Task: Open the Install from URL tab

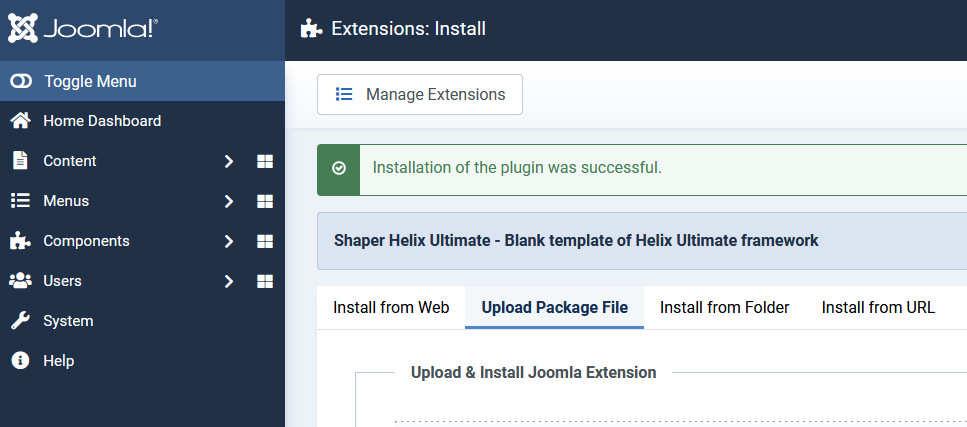Action: tap(878, 308)
